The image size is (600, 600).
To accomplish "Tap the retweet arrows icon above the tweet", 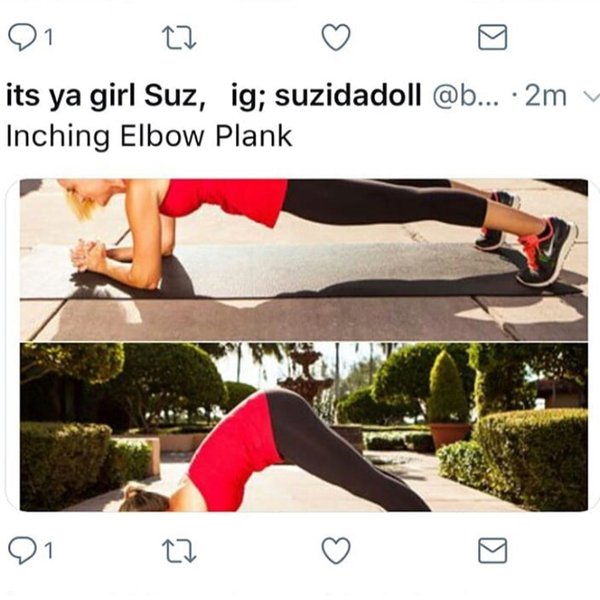I will click(x=179, y=38).
